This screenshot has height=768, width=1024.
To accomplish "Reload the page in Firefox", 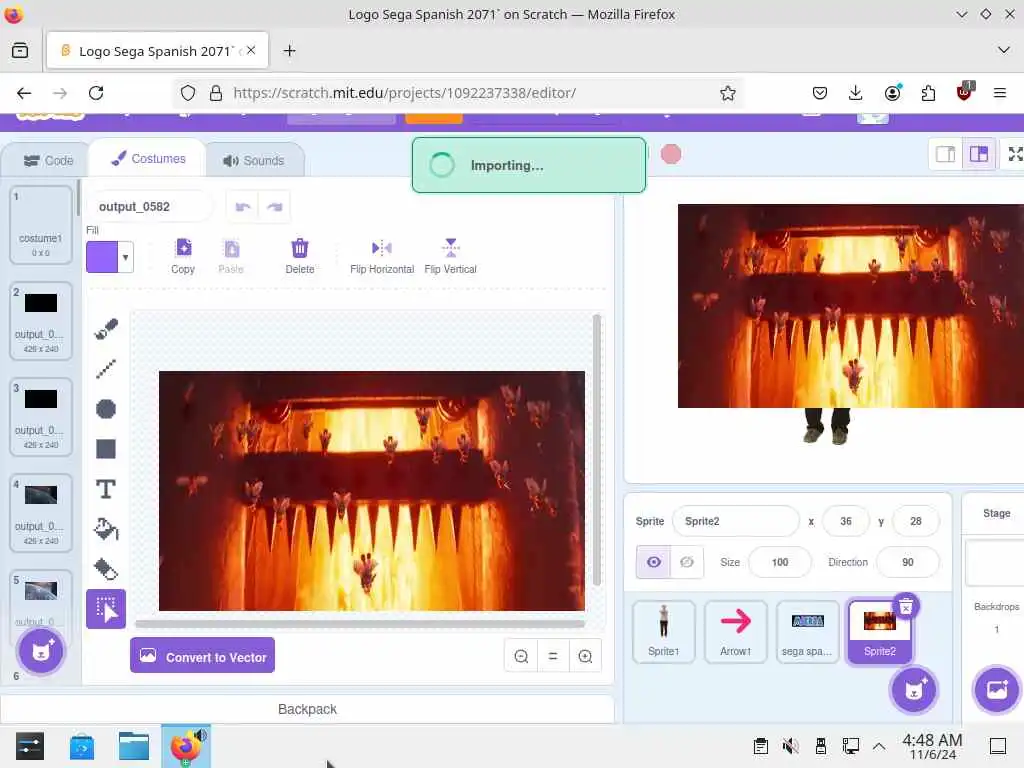I will pyautogui.click(x=96, y=93).
